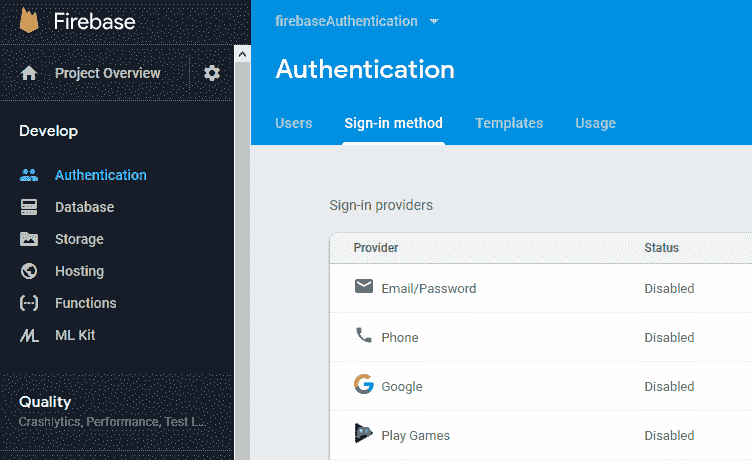The width and height of the screenshot is (752, 460).
Task: Click Disabled status for Phone
Action: (x=669, y=338)
